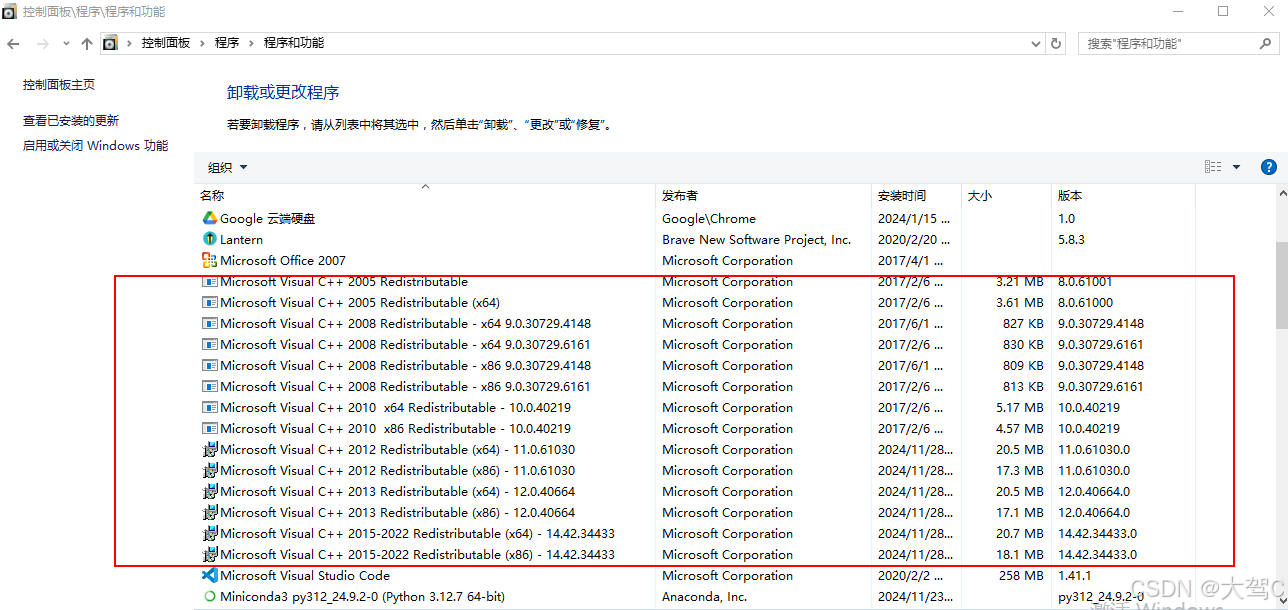Click the Microsoft Office 2007 icon

coord(210,260)
